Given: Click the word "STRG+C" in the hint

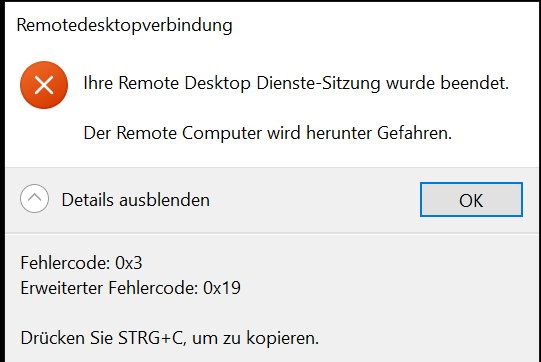Looking at the screenshot, I should [x=152, y=338].
